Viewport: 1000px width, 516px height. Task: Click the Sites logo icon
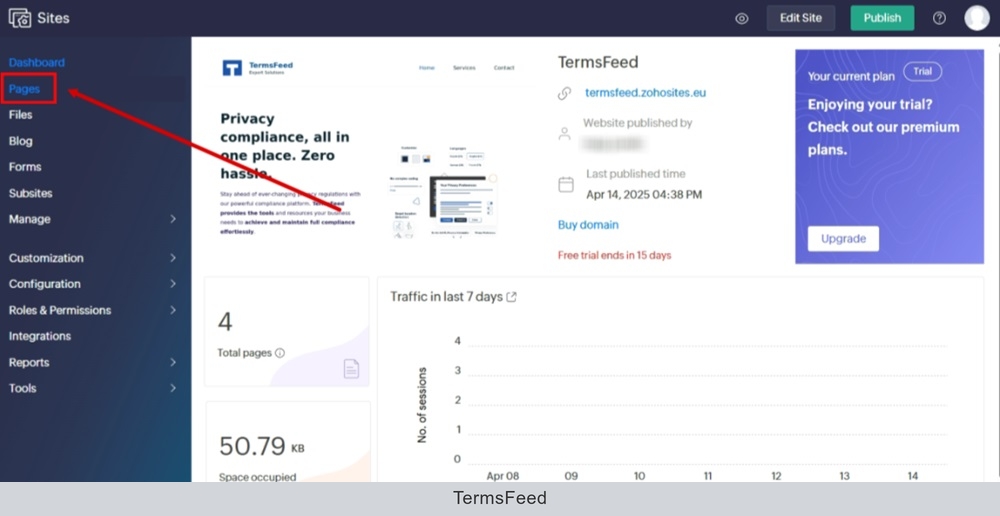pyautogui.click(x=19, y=18)
